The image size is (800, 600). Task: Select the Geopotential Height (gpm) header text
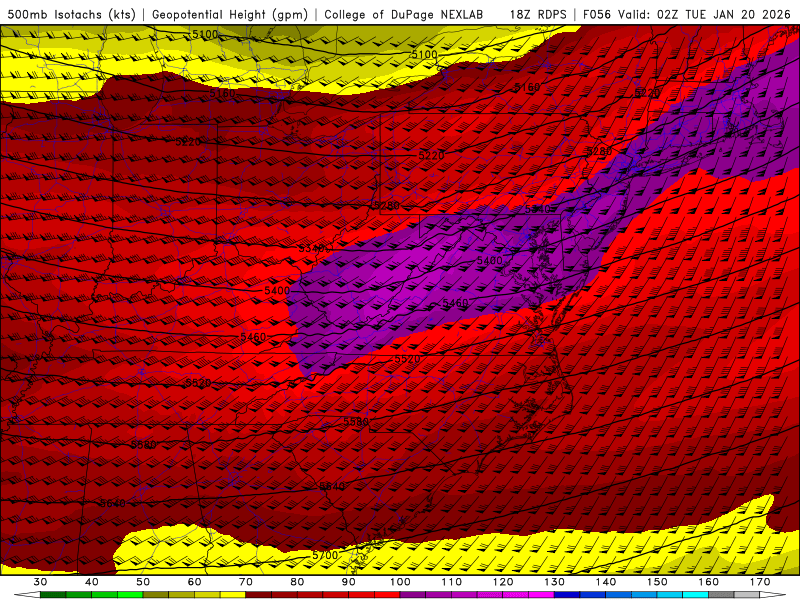click(x=232, y=15)
